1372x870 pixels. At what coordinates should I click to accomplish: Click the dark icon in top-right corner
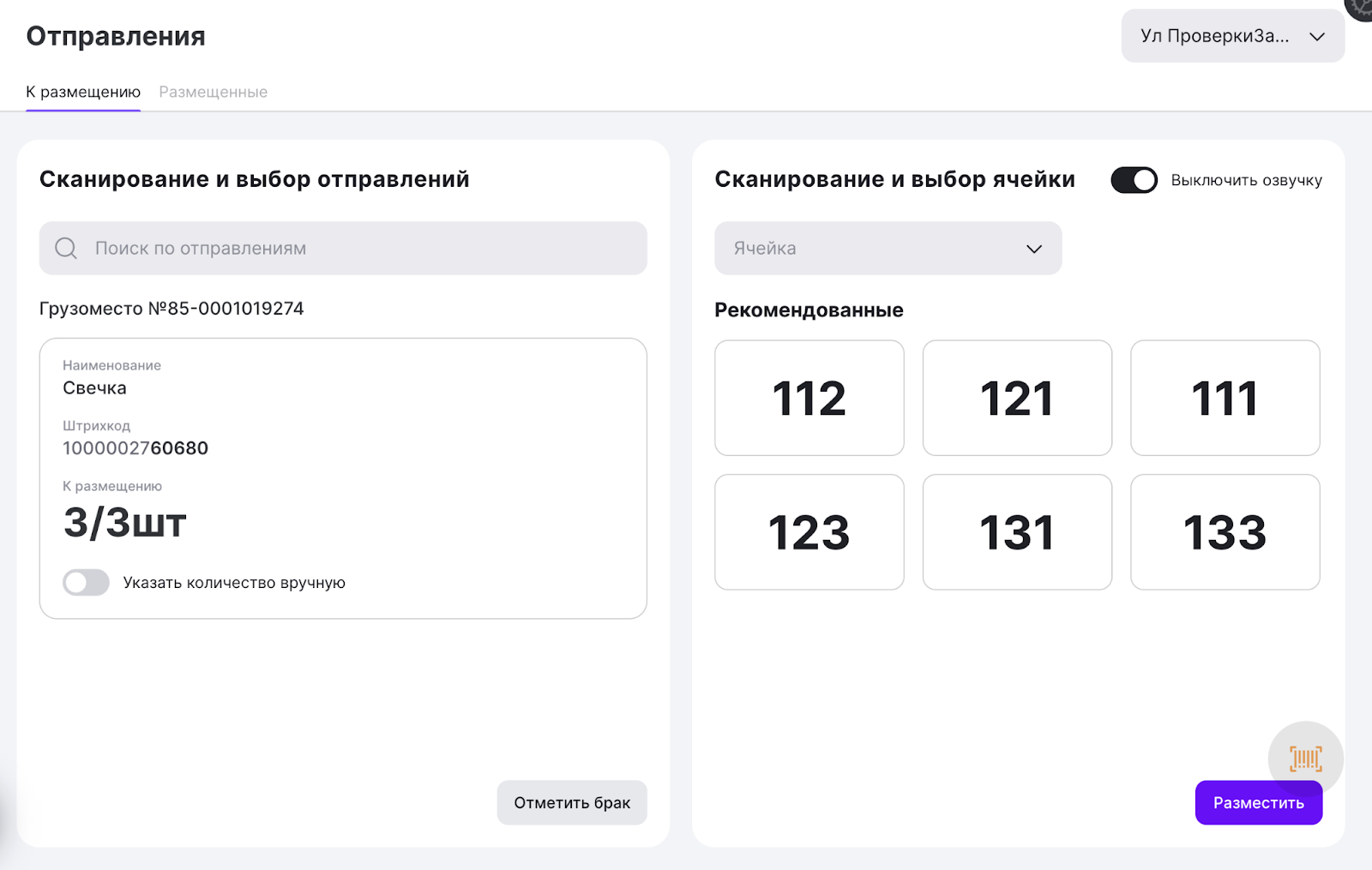pos(1362,7)
